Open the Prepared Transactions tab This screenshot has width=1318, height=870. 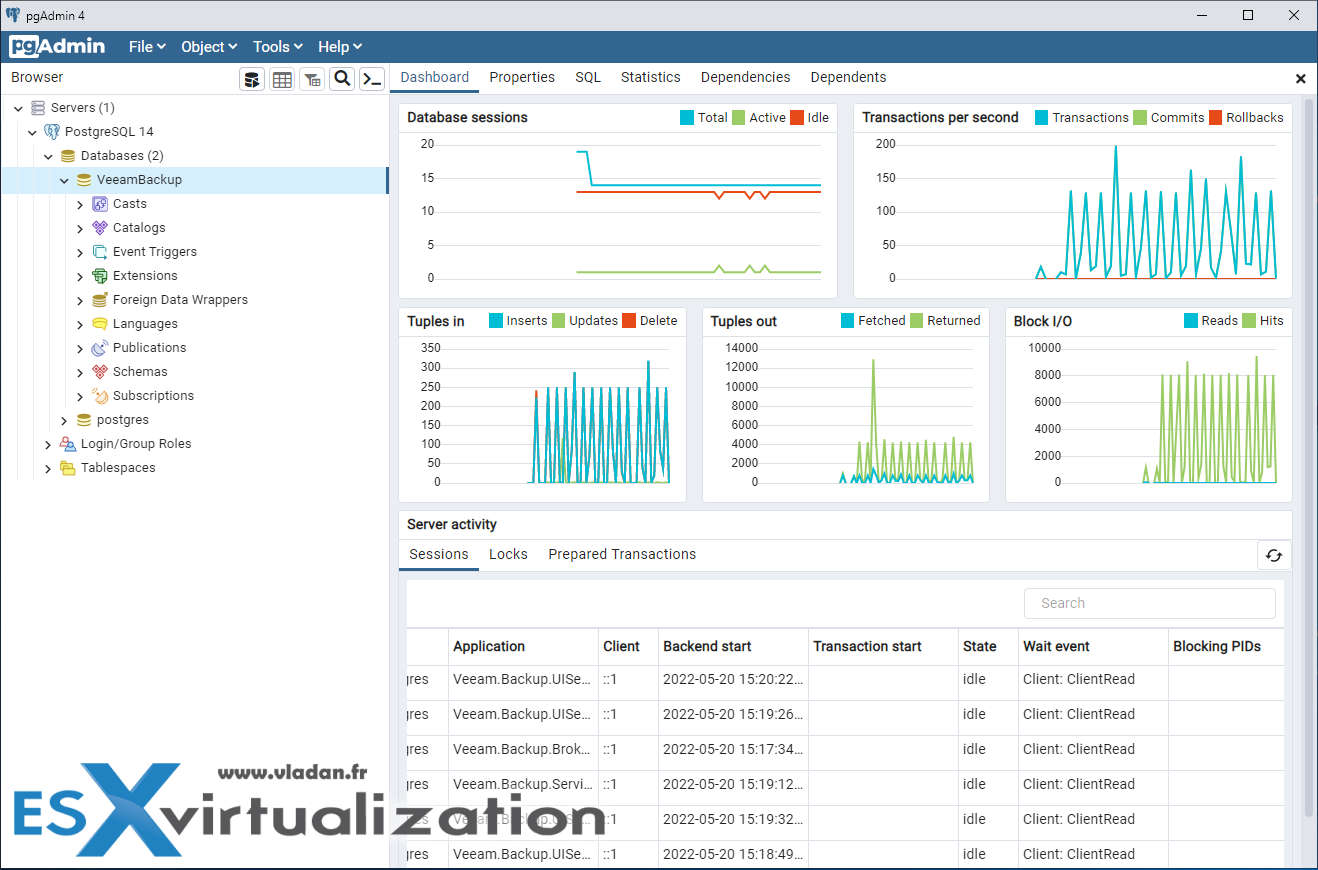(x=621, y=554)
